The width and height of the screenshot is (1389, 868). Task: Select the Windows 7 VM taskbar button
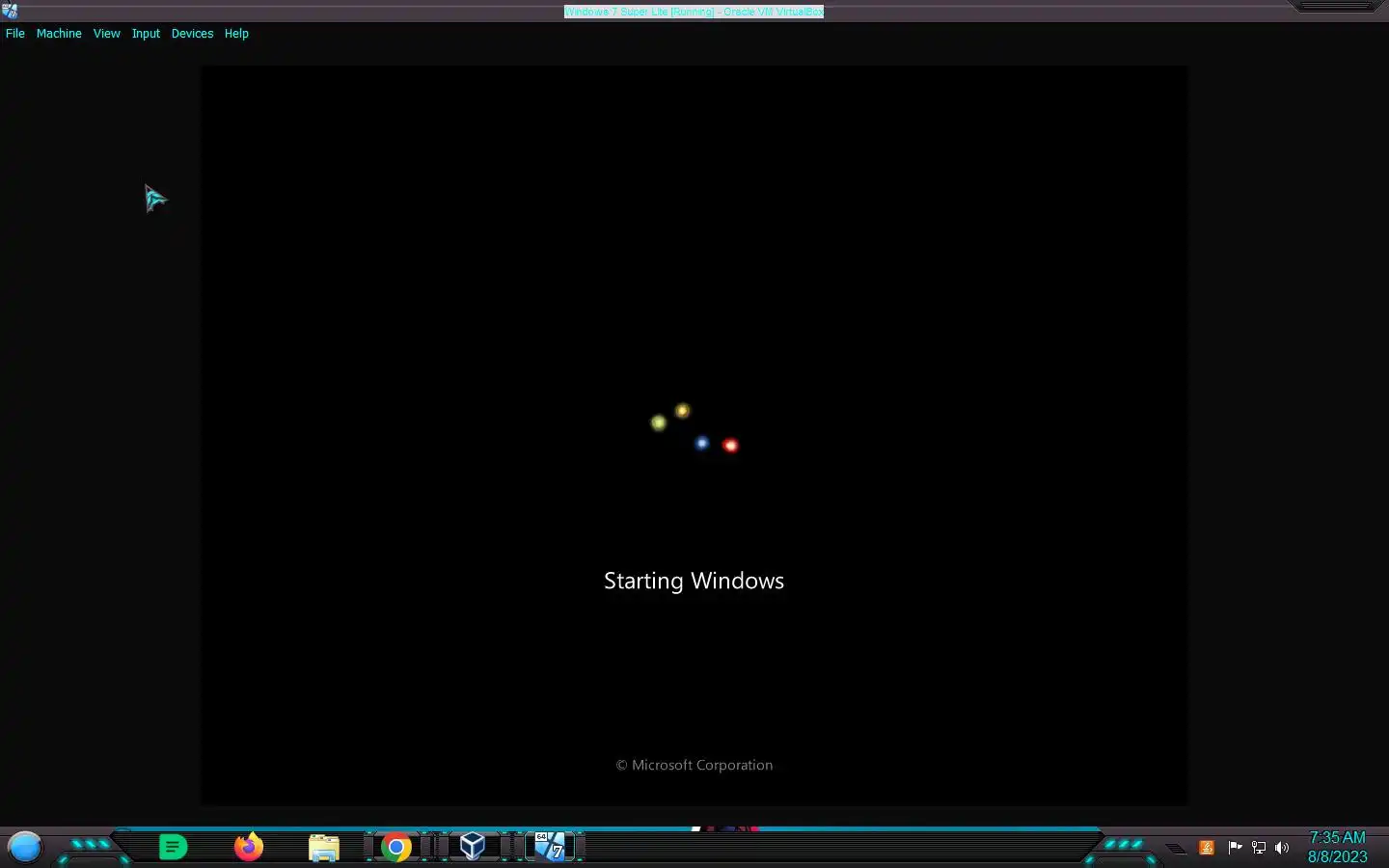click(550, 847)
